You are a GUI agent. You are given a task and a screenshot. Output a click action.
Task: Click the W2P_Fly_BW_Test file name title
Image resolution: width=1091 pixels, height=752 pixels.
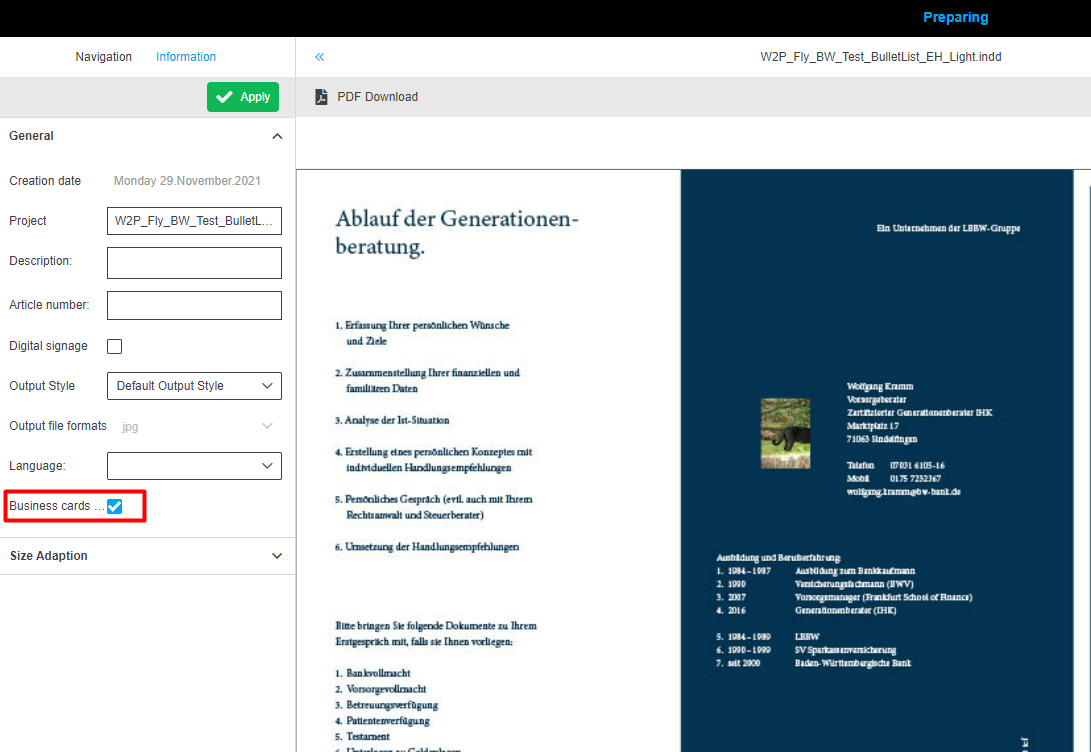[x=880, y=57]
